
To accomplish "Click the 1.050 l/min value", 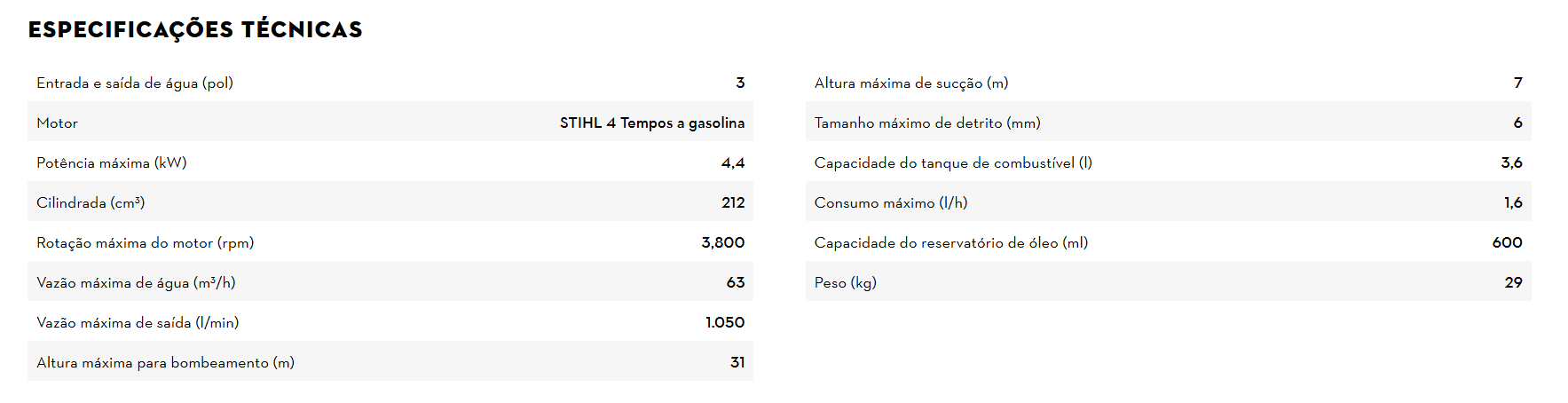I will click(725, 322).
